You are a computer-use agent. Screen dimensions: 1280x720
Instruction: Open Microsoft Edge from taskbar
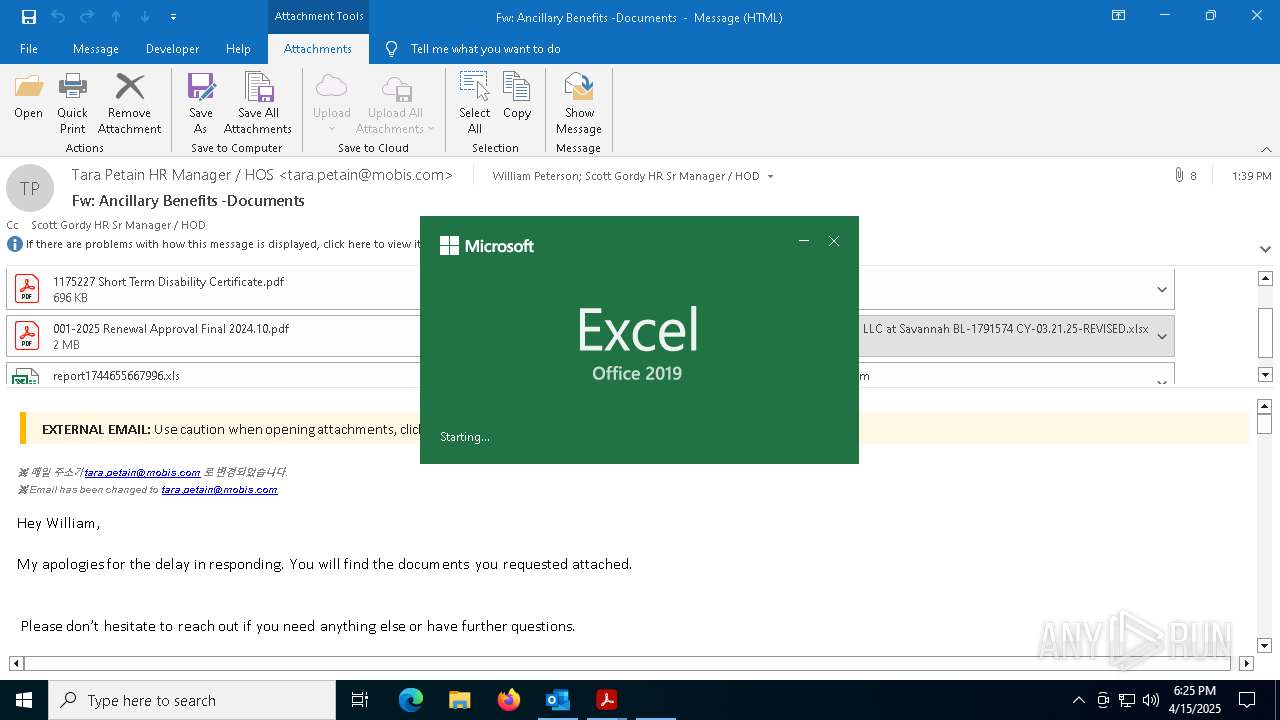tap(411, 700)
